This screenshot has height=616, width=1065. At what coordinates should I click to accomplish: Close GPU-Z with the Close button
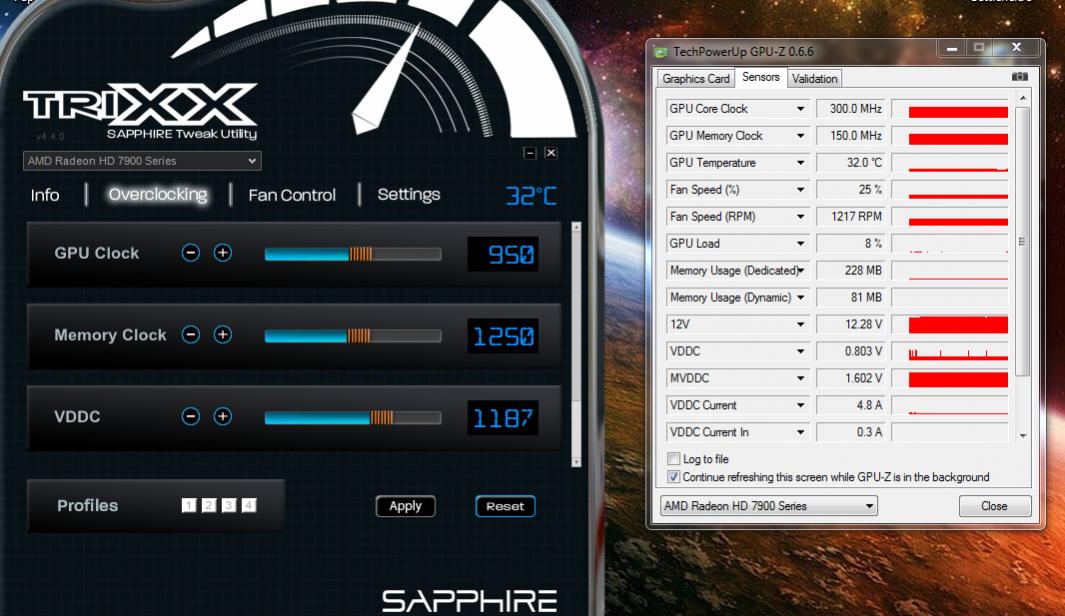[x=994, y=506]
